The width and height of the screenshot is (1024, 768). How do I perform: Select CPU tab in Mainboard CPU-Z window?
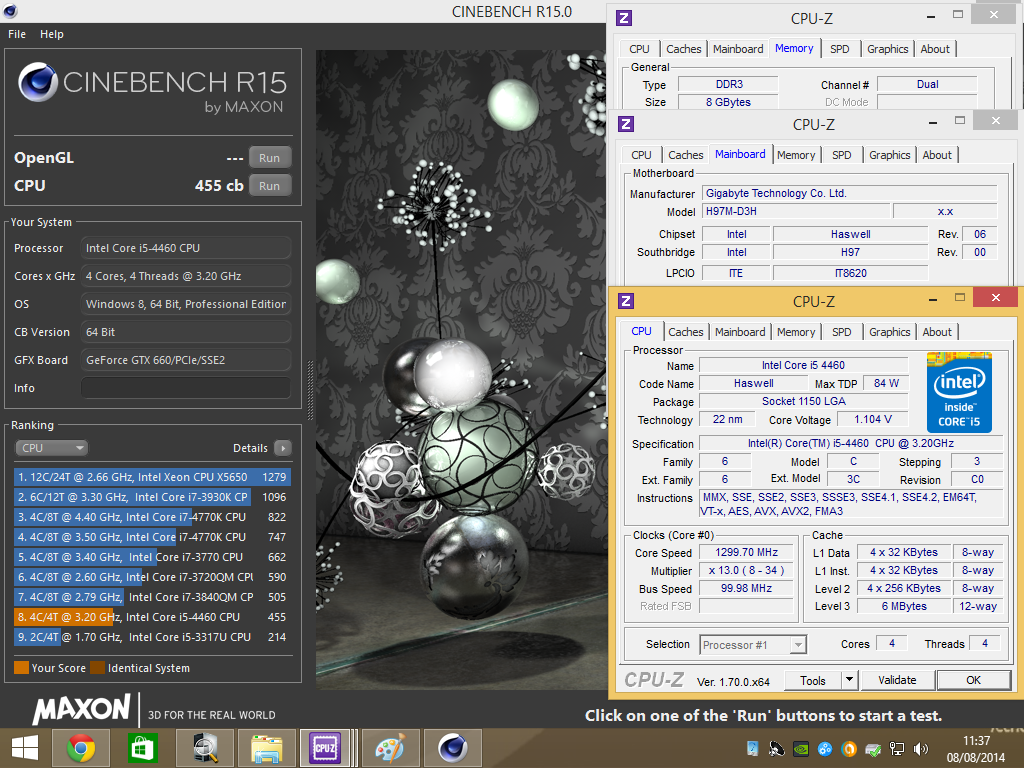coord(641,155)
